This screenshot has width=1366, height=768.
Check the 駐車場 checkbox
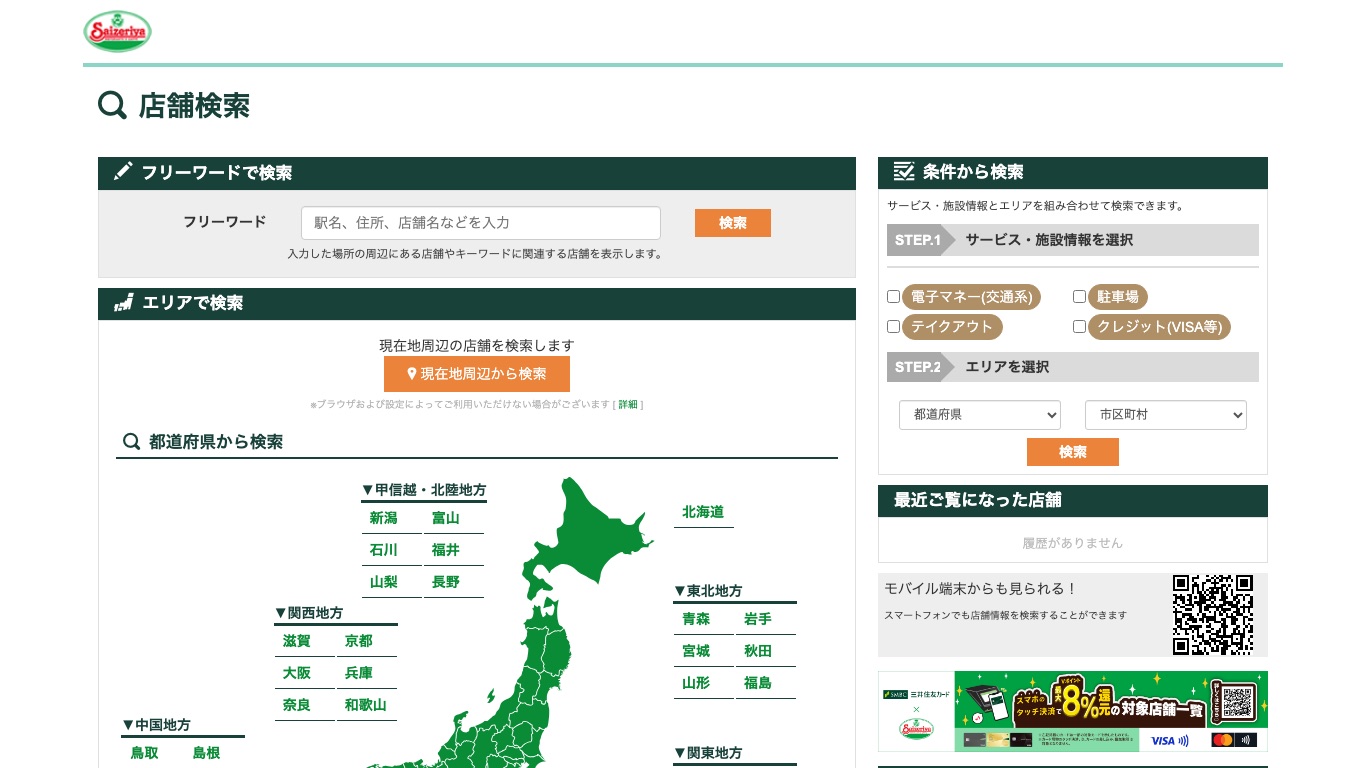[x=1080, y=297]
